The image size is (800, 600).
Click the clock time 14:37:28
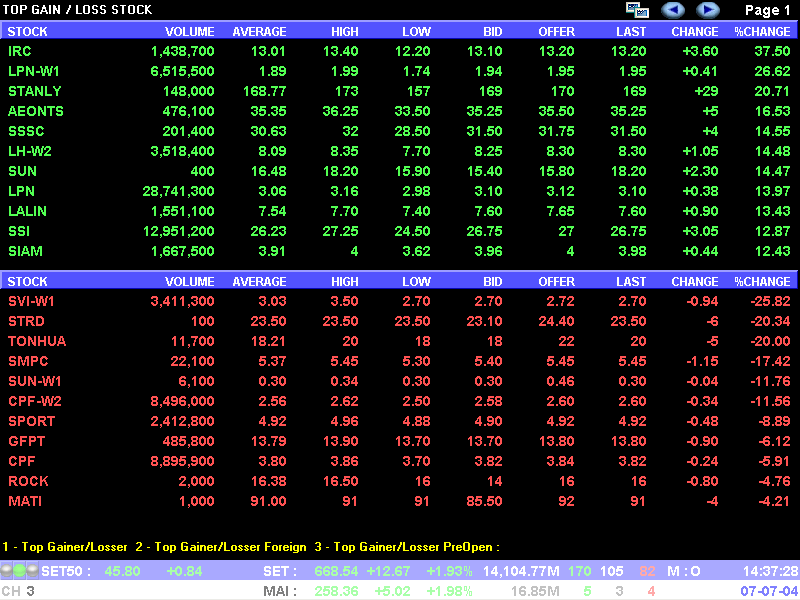(769, 571)
